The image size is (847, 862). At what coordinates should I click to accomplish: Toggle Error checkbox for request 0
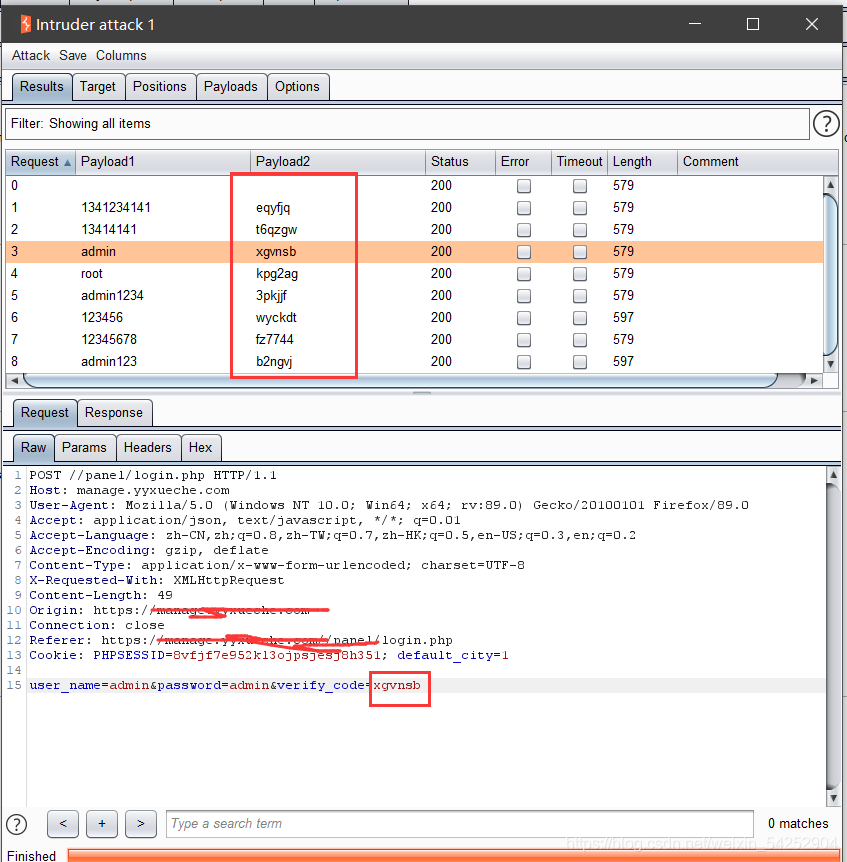524,186
